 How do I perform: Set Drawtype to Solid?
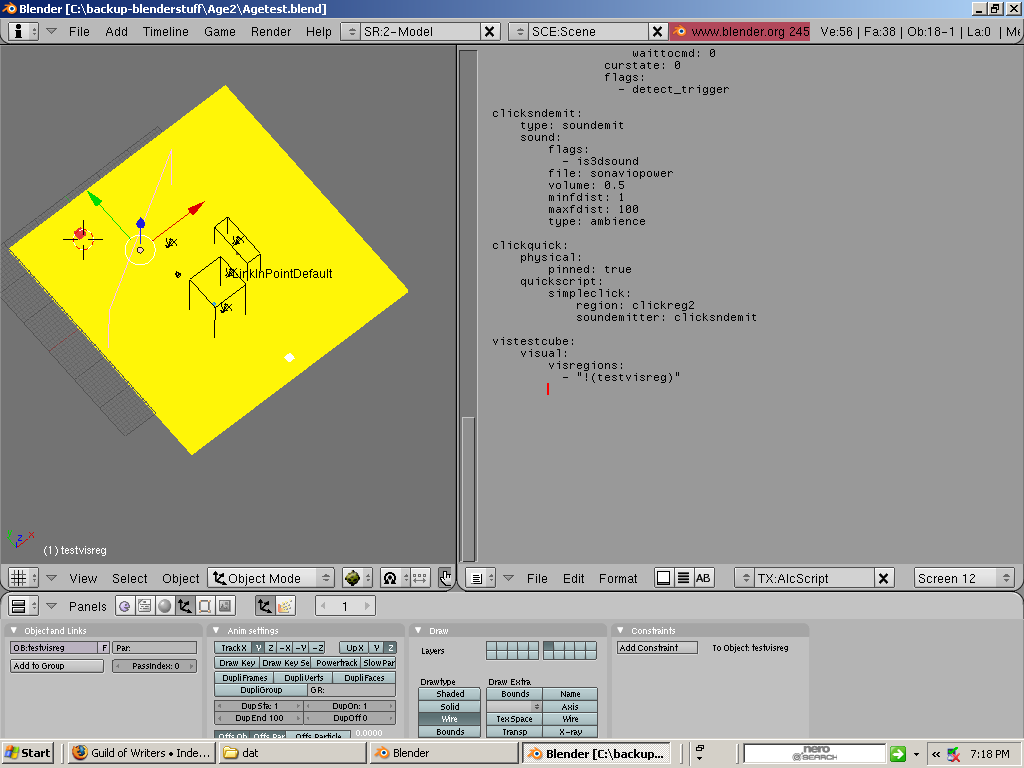click(450, 707)
